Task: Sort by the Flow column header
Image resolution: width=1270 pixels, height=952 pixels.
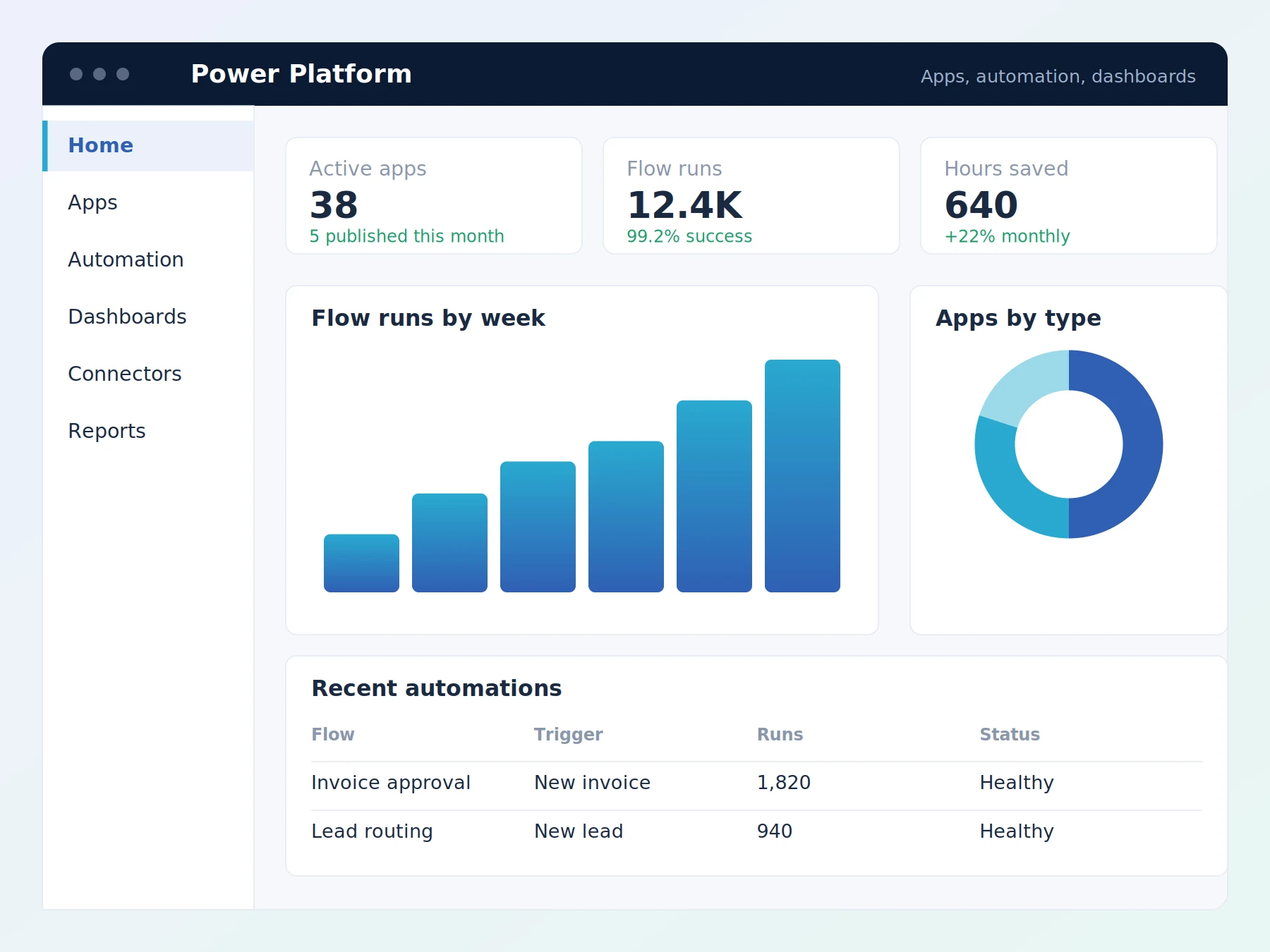Action: (333, 735)
